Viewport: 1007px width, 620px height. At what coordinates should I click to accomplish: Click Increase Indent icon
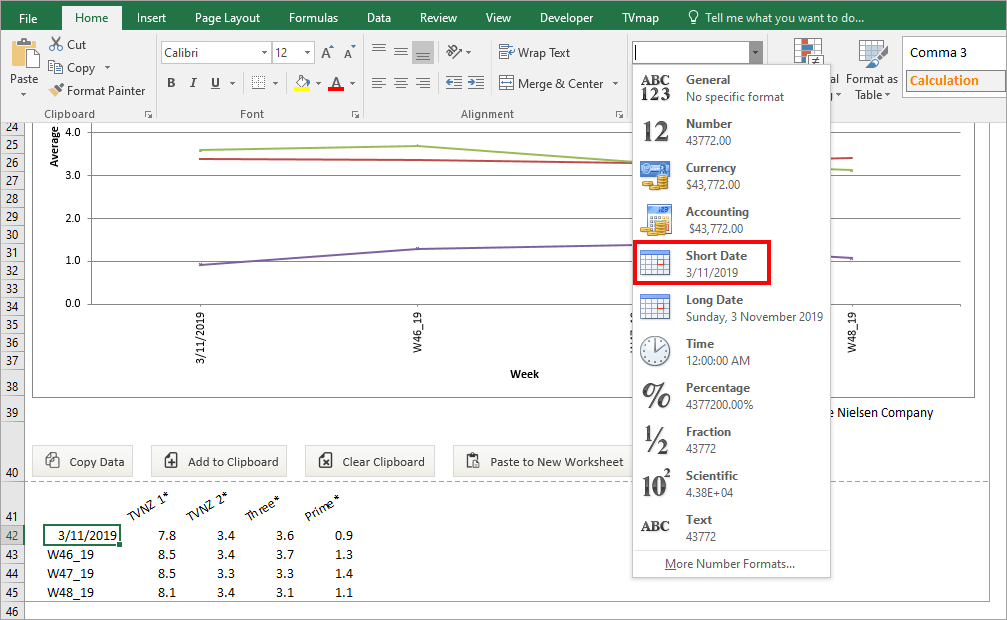(476, 82)
